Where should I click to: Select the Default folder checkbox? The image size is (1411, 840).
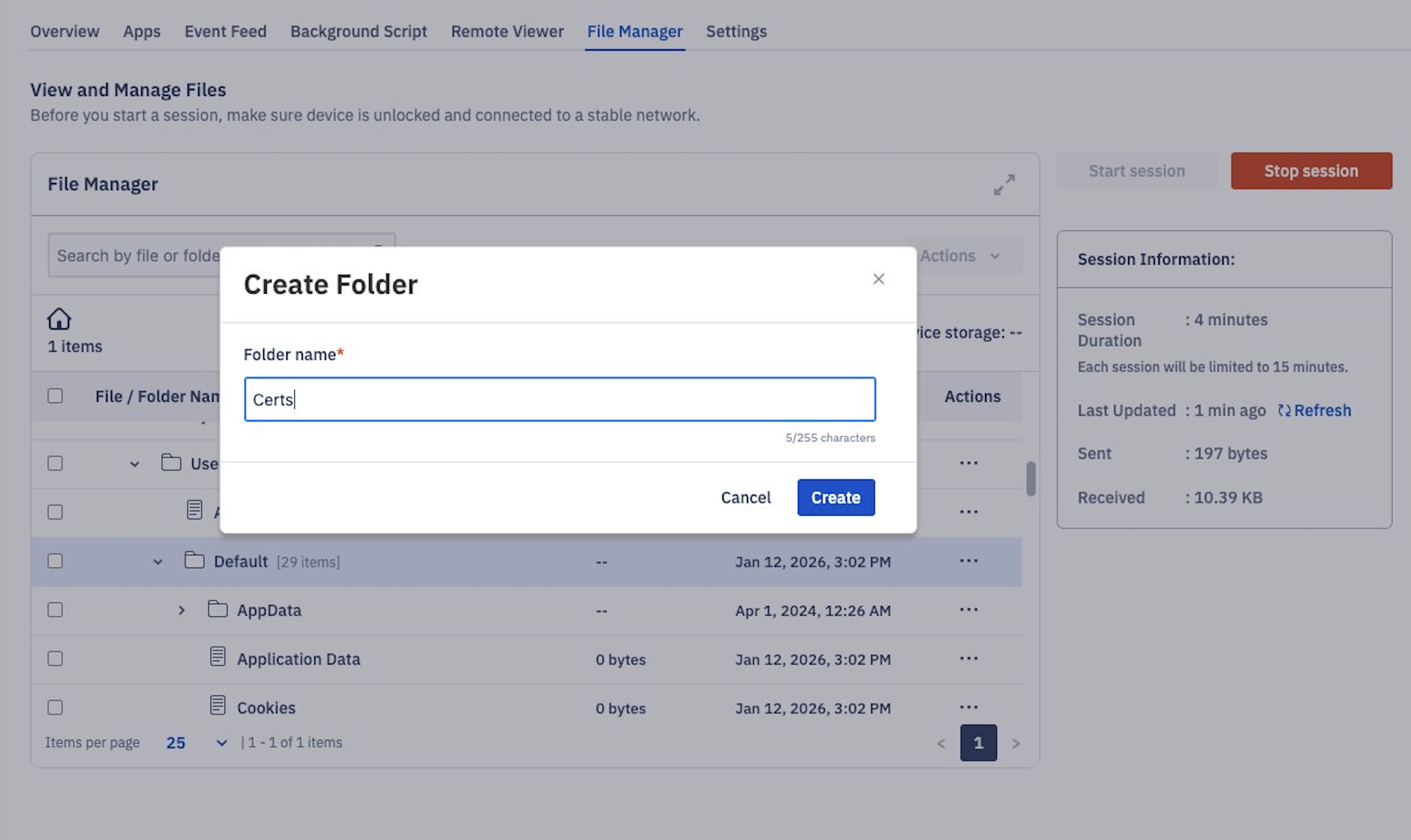coord(55,561)
